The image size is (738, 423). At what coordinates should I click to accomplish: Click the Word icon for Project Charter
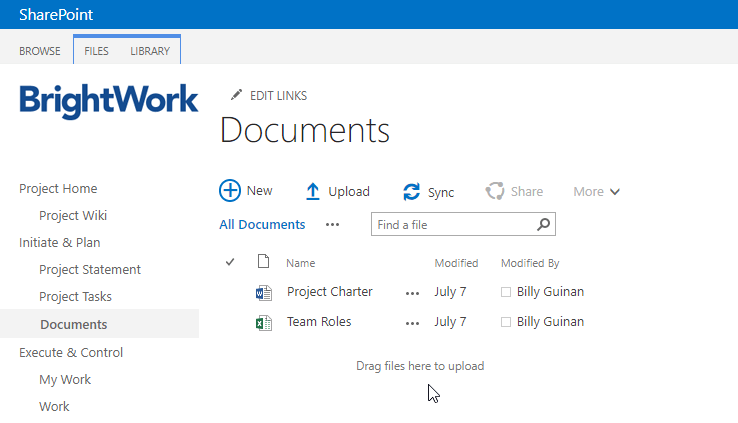click(x=264, y=293)
